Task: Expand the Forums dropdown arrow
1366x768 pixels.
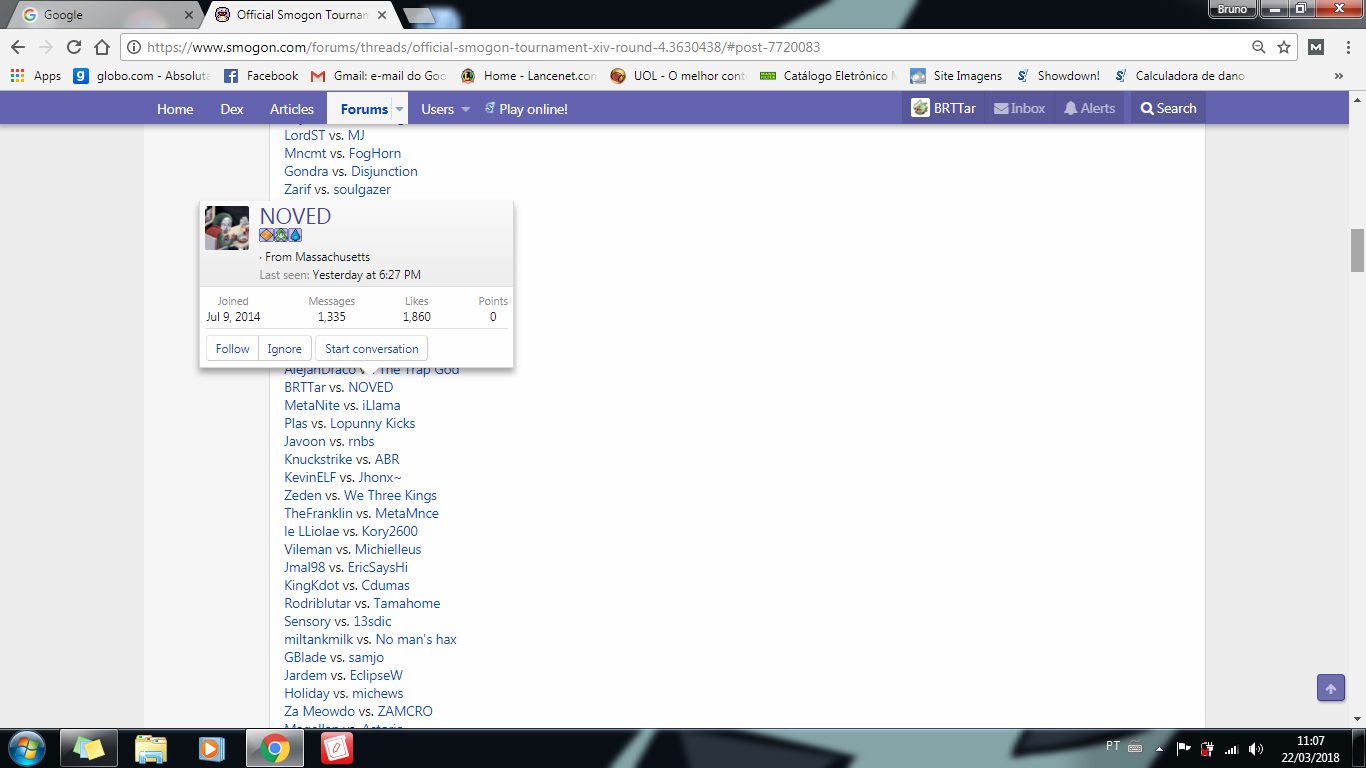Action: coord(399,109)
